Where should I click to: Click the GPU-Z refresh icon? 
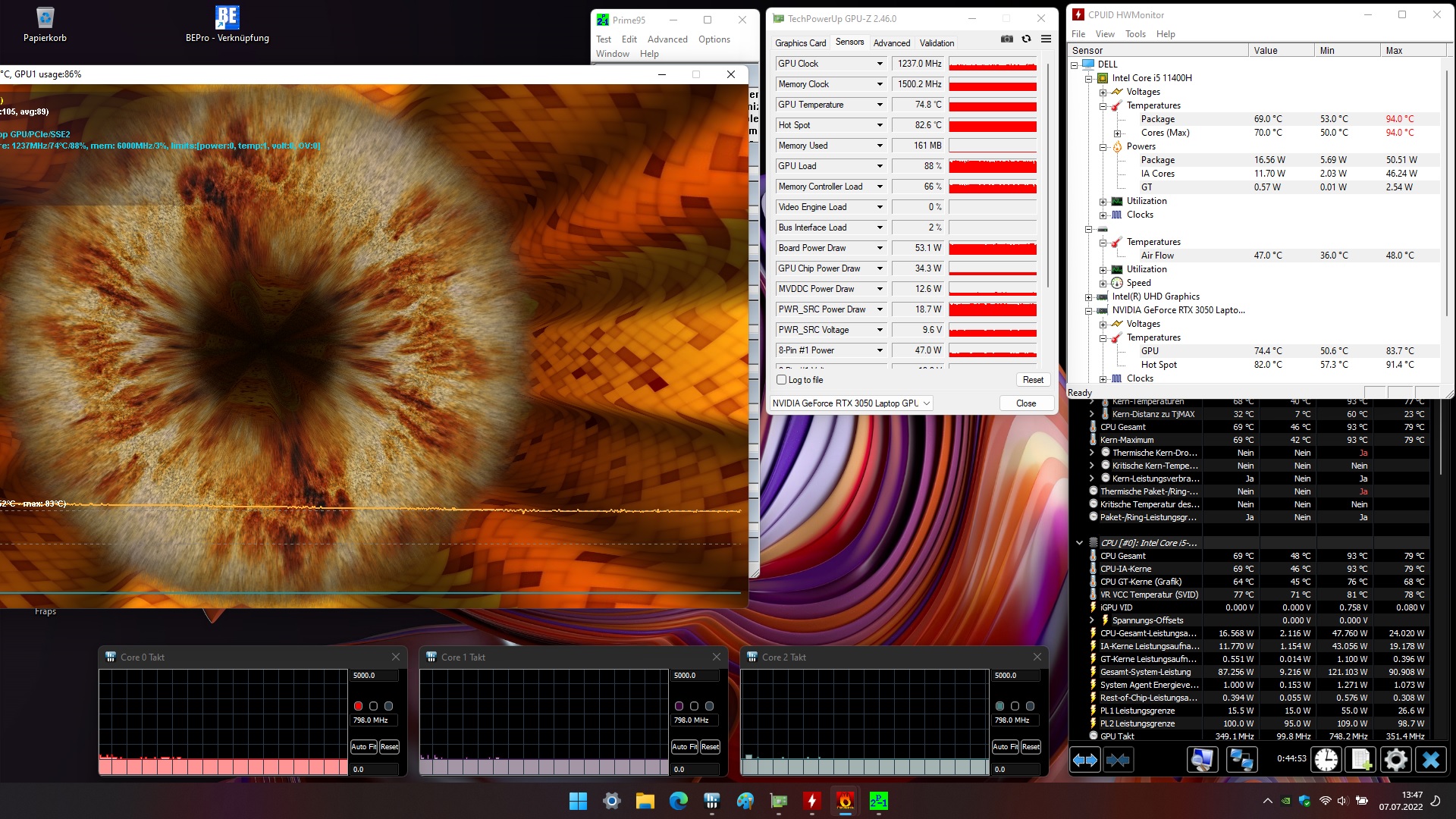pyautogui.click(x=1026, y=39)
